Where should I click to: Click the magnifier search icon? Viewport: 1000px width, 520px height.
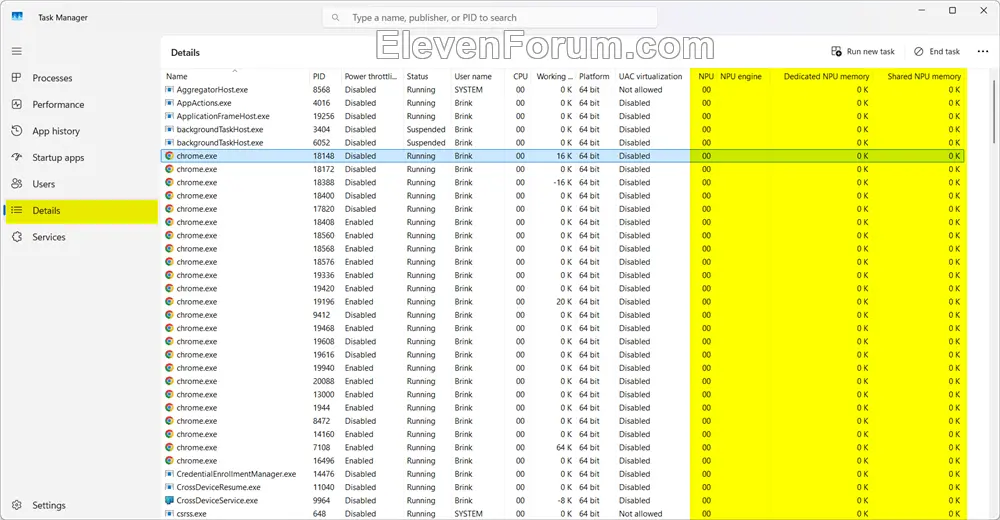pos(335,18)
